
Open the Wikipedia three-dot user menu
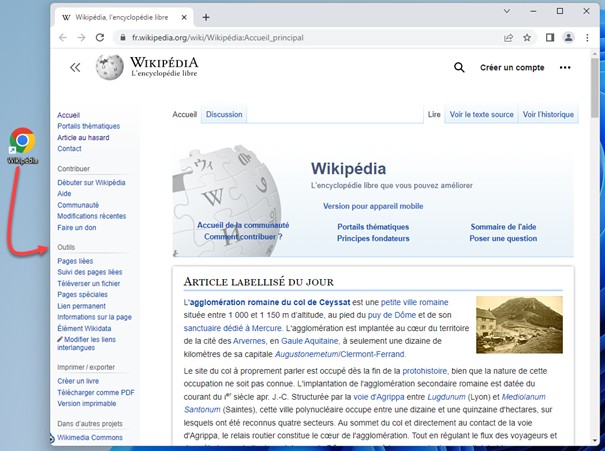pos(565,67)
